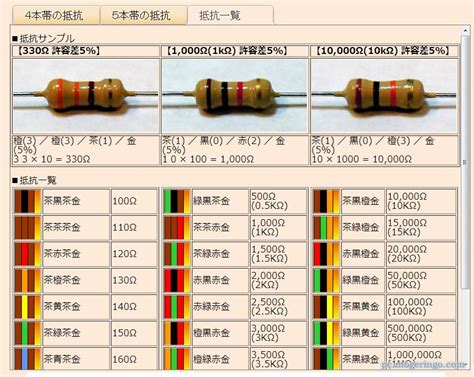
Task: Click the 【330Ω 許容差5%】 header cell
Action: pos(86,51)
